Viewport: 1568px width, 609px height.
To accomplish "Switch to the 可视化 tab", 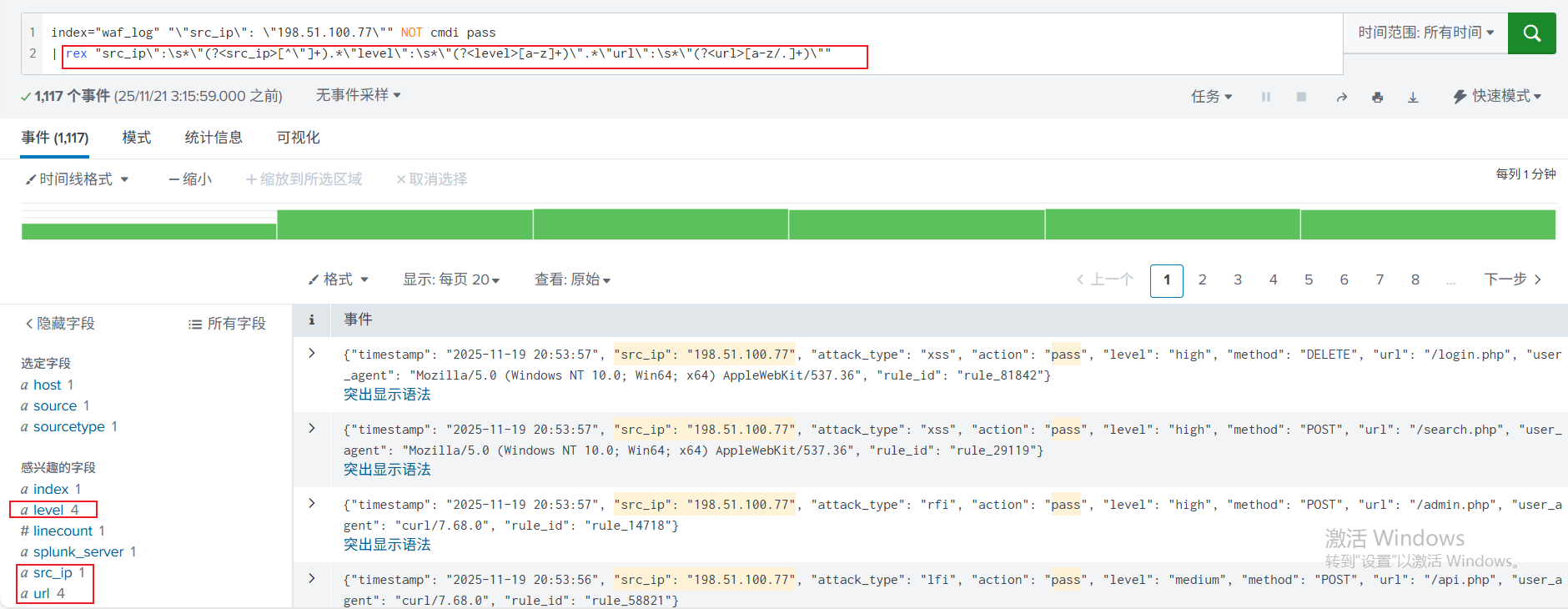I will (x=298, y=138).
